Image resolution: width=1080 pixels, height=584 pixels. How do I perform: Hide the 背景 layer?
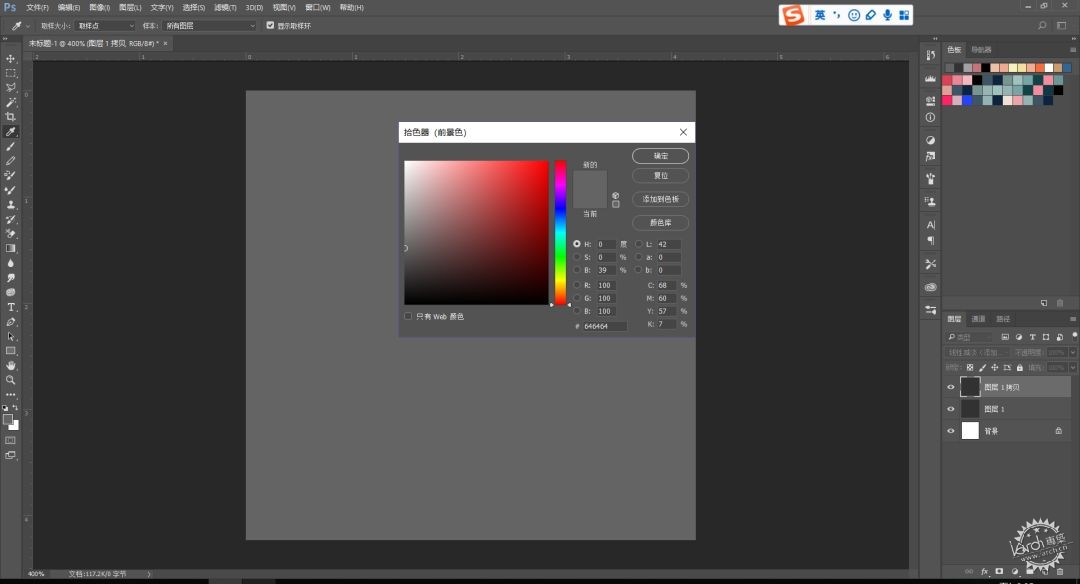coord(951,431)
